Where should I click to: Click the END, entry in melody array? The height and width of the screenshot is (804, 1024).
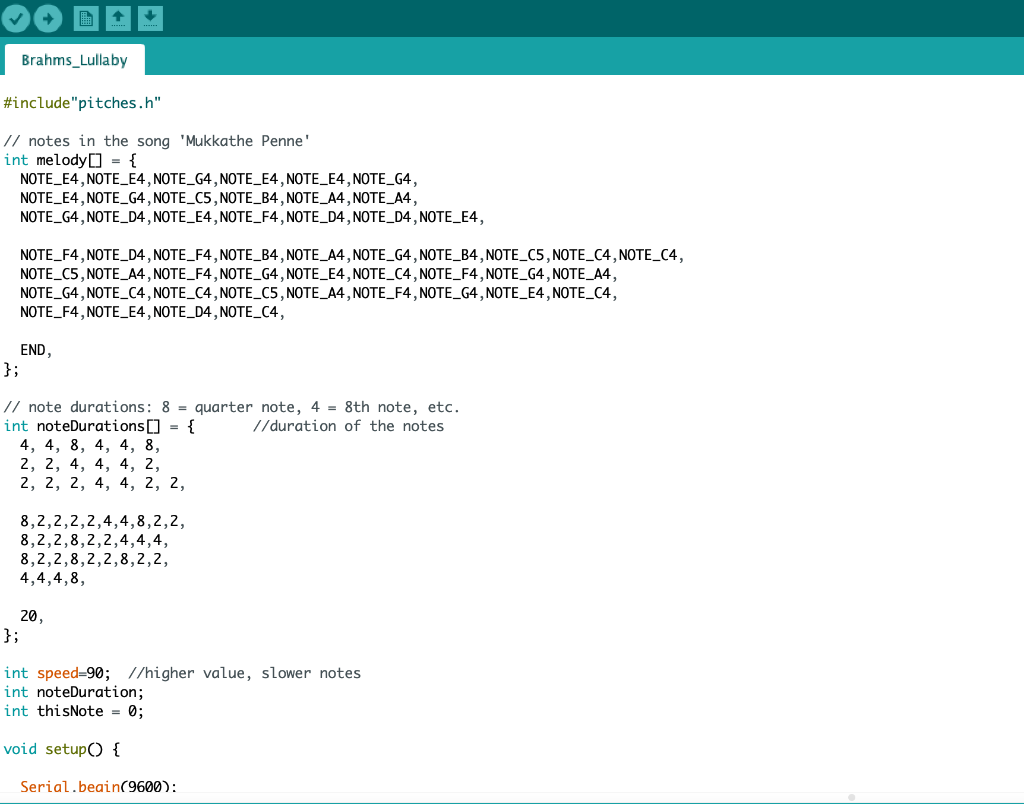36,350
